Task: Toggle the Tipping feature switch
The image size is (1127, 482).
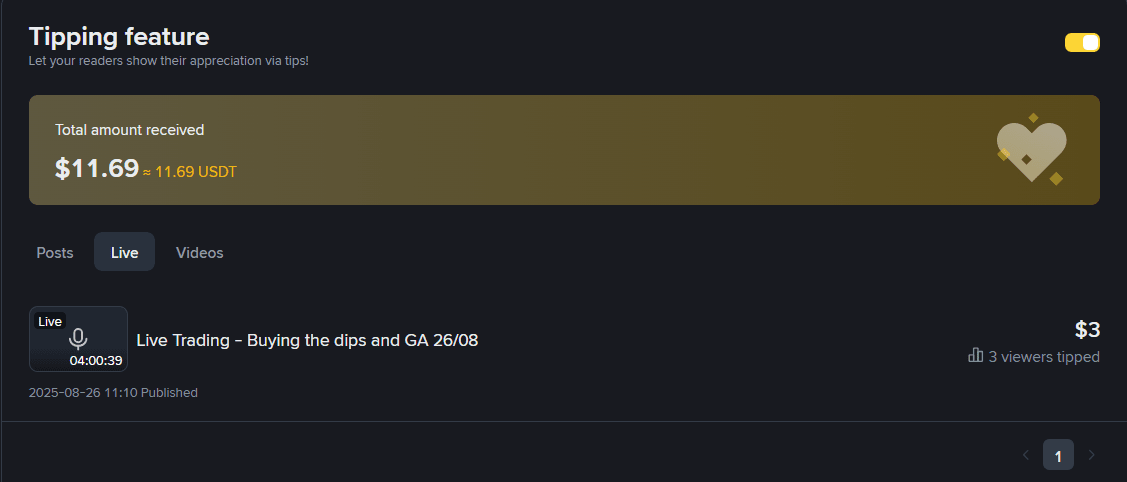Action: click(x=1082, y=42)
